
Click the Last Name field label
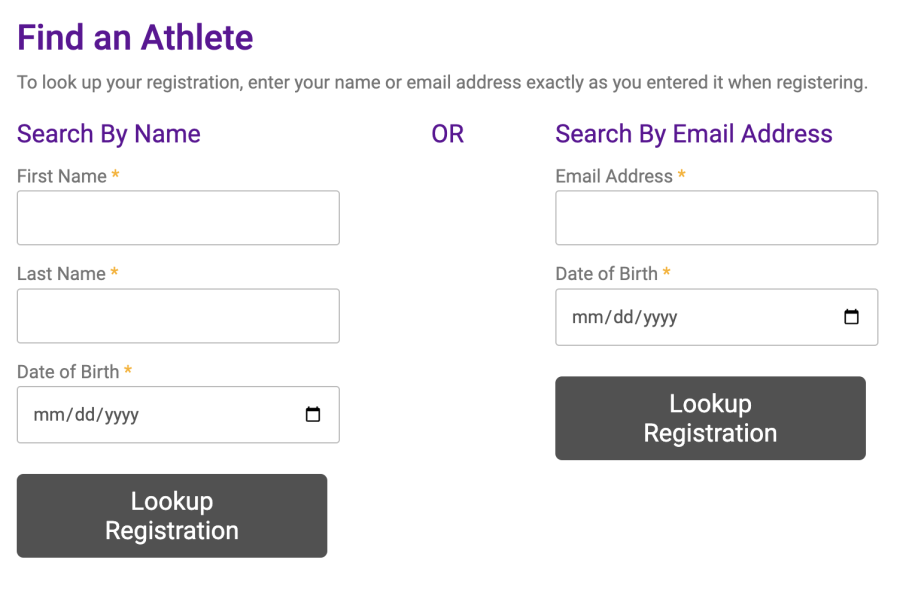(61, 274)
